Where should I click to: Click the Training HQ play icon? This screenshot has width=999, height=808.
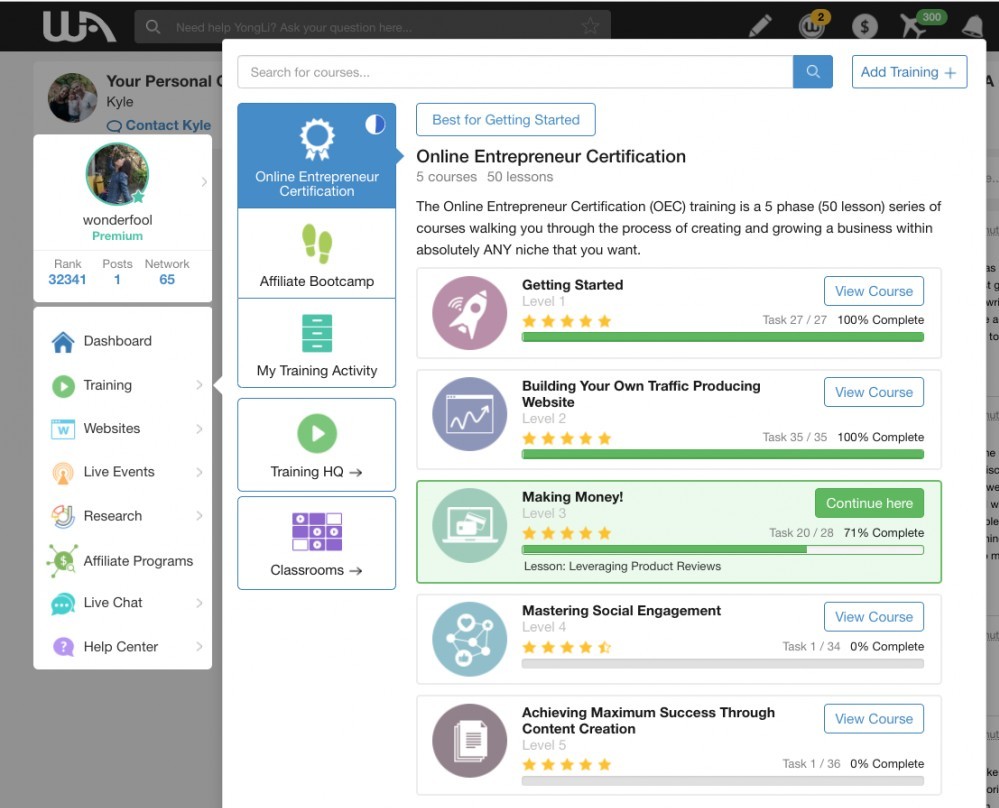pos(317,433)
